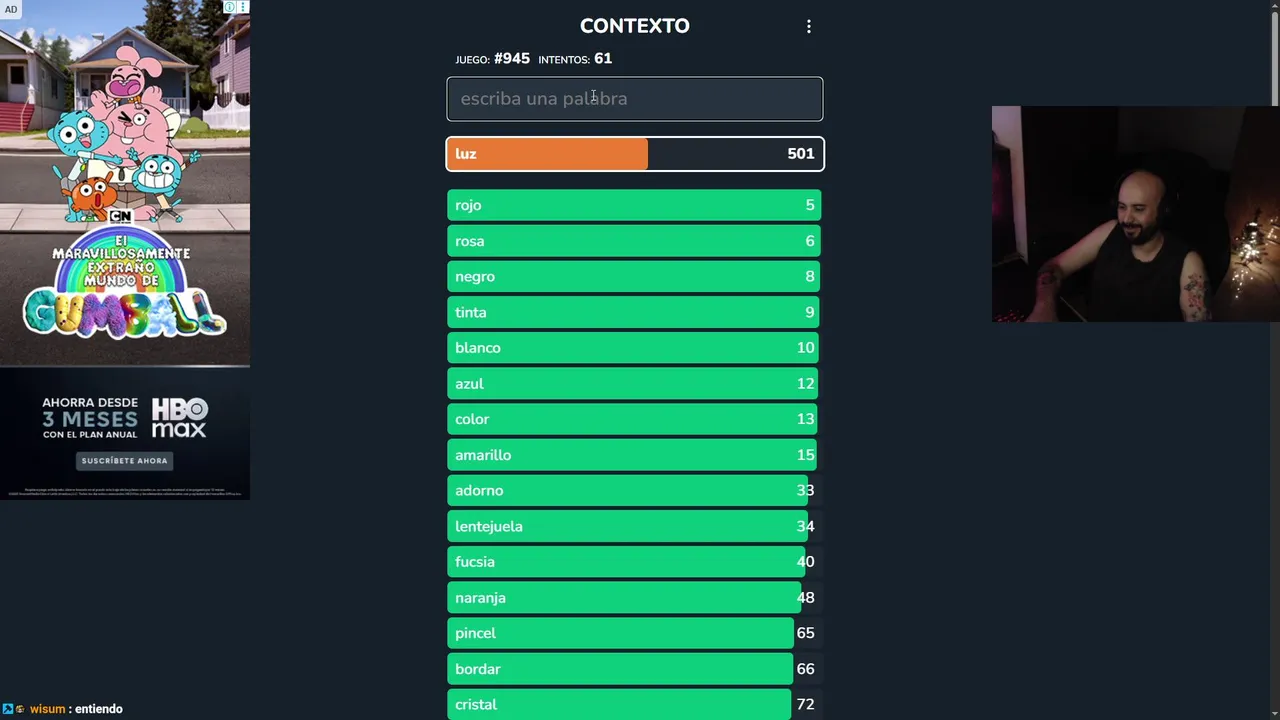Select the orange 'luz' guess bar
This screenshot has width=1280, height=720.
(634, 154)
